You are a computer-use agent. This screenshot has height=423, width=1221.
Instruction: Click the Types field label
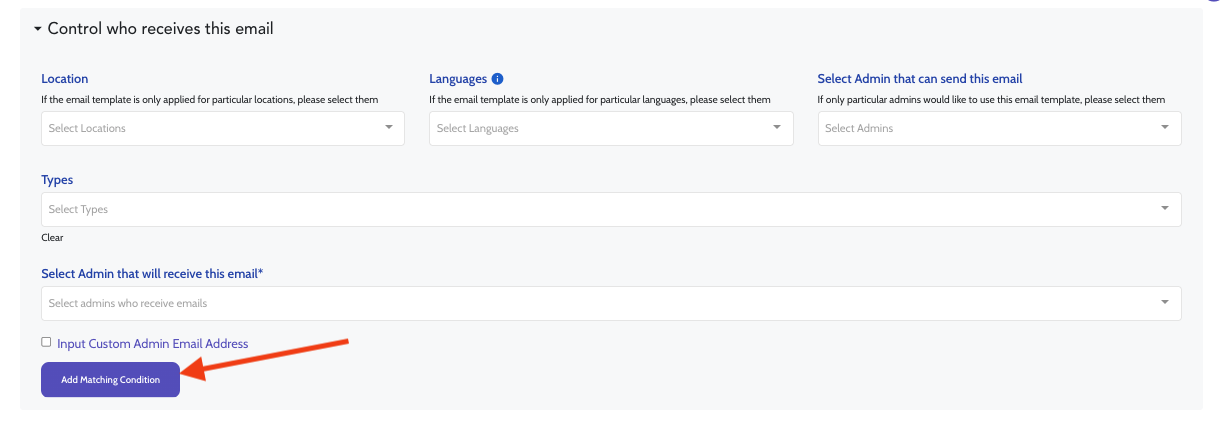point(57,180)
